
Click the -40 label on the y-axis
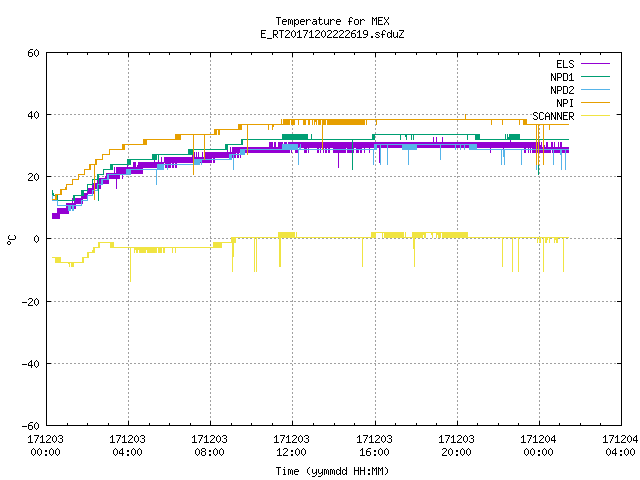click(x=31, y=364)
